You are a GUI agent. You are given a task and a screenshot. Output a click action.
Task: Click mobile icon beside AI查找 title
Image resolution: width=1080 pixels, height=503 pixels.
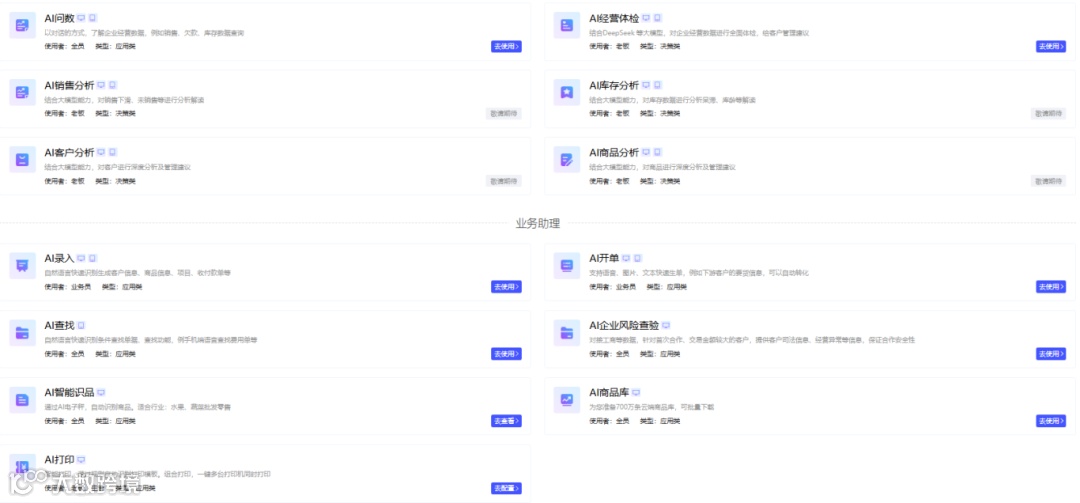point(81,325)
